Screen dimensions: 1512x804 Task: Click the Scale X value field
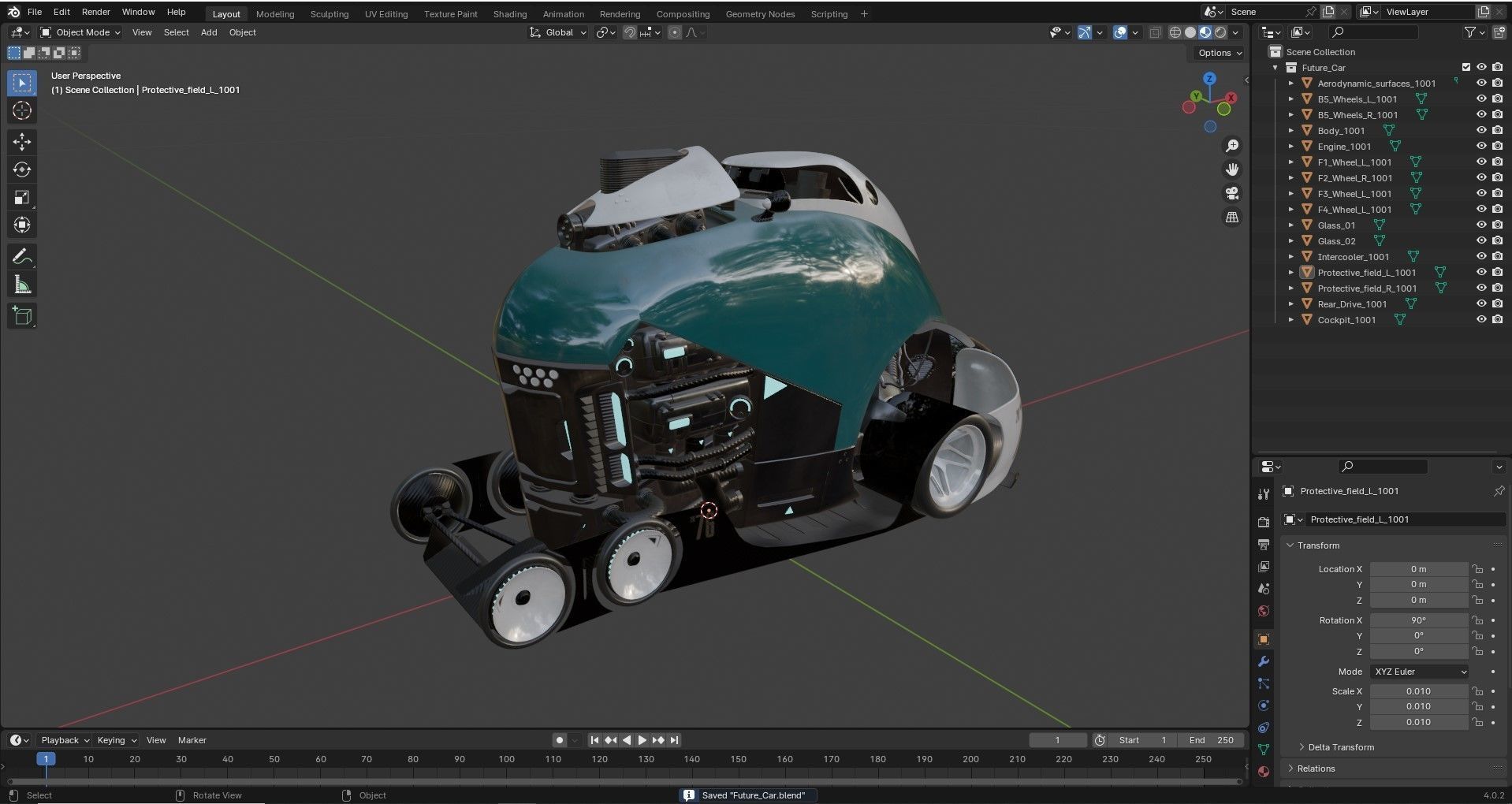[1418, 691]
